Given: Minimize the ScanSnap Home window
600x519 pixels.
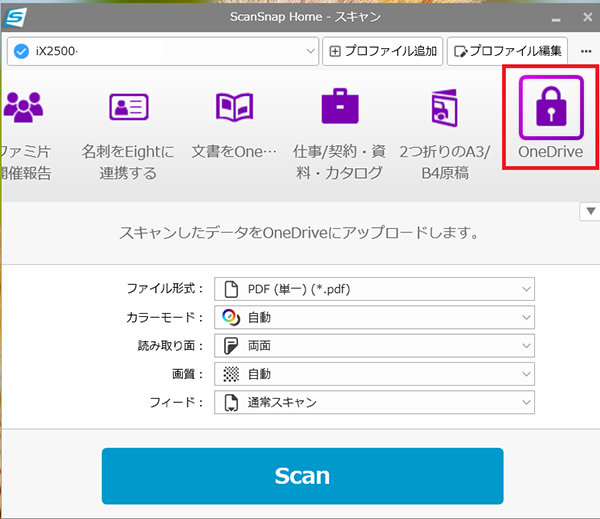Looking at the screenshot, I should pyautogui.click(x=556, y=19).
